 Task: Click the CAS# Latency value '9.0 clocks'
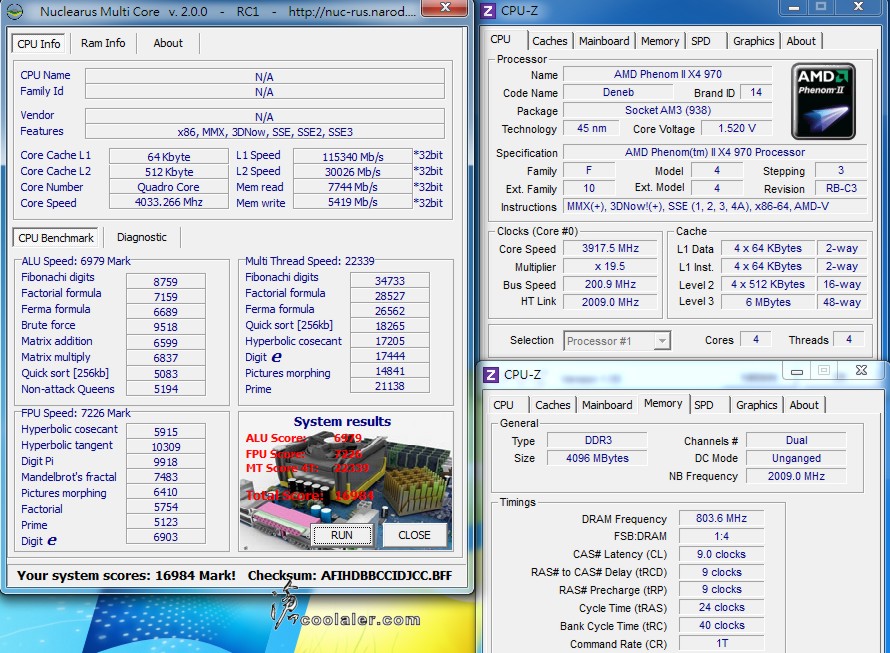click(x=721, y=554)
